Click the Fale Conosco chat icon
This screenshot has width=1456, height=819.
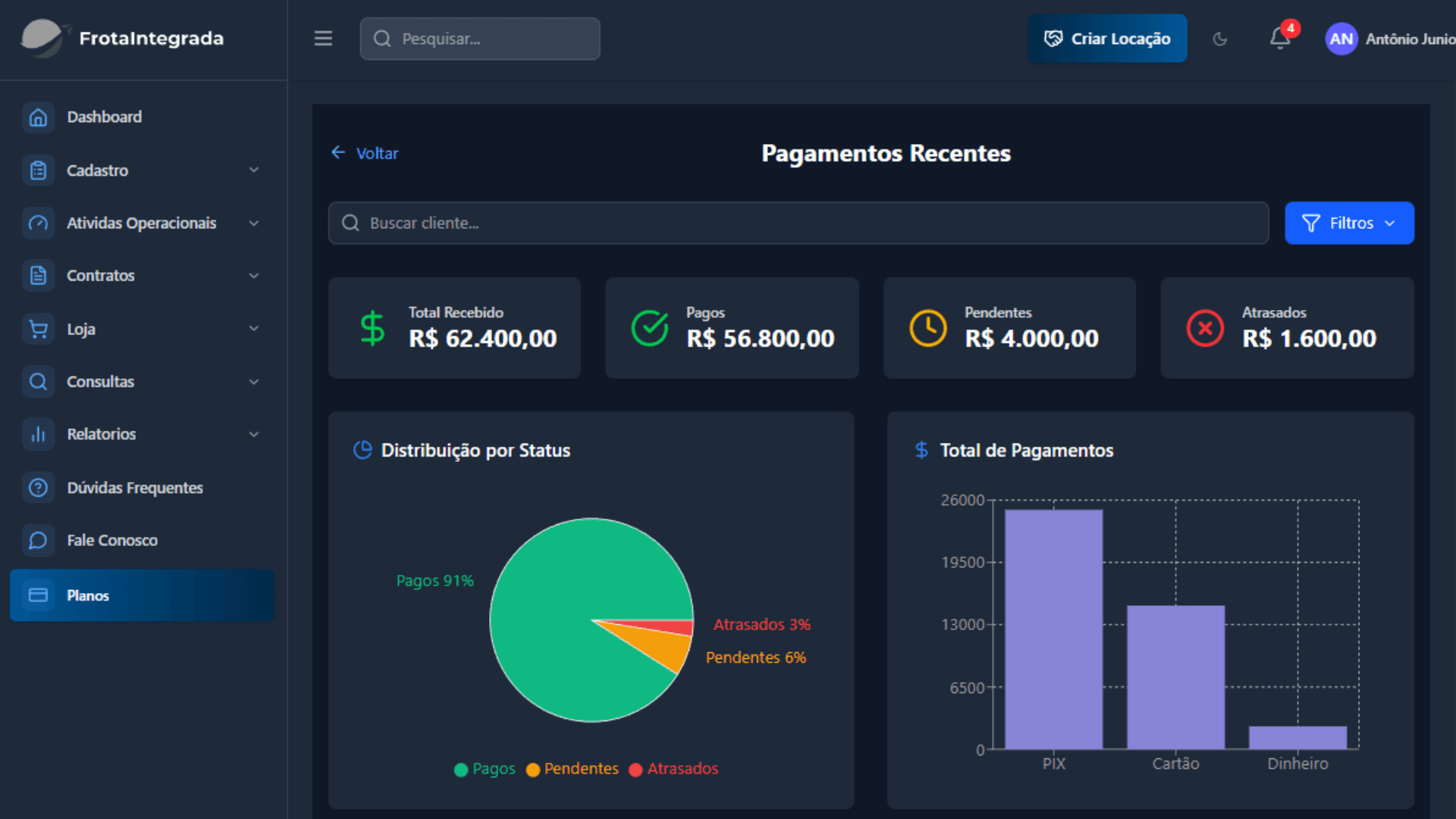pyautogui.click(x=38, y=541)
